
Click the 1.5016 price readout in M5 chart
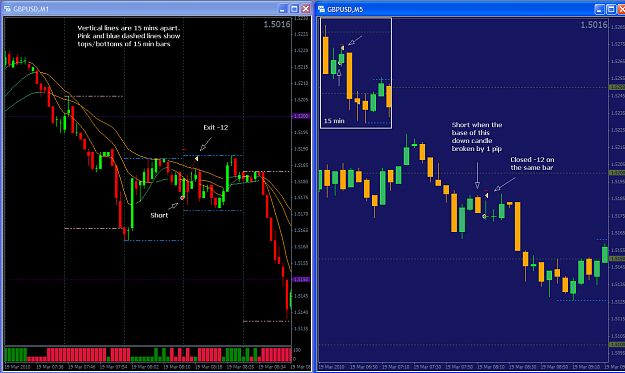594,25
